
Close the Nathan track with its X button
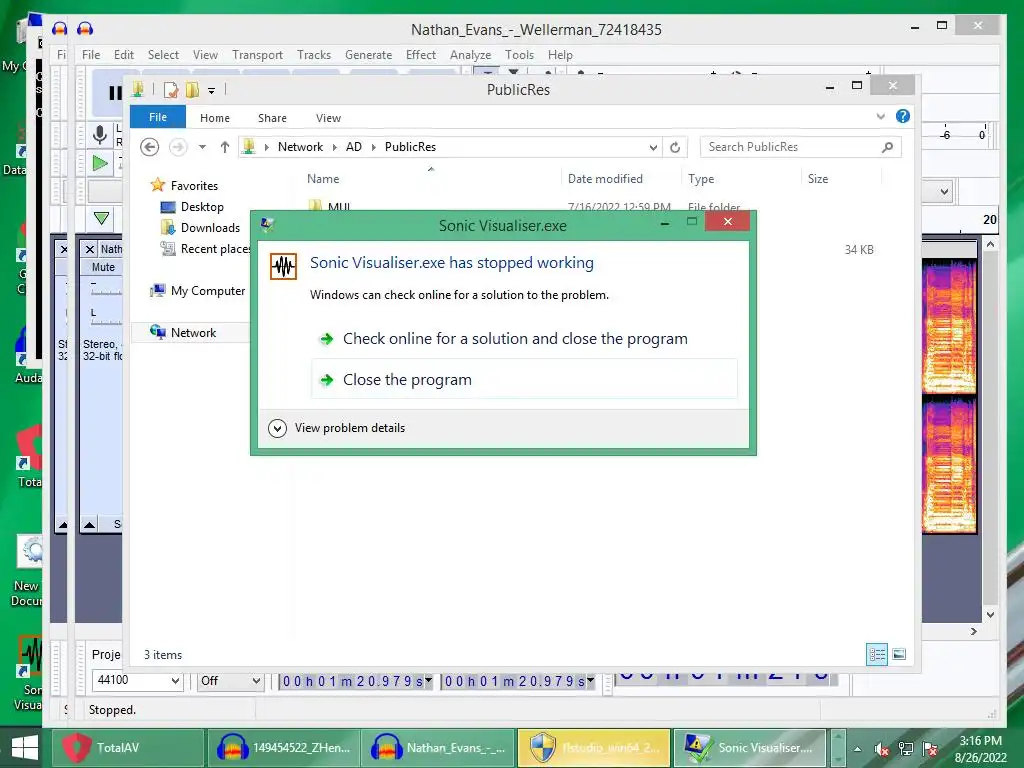pyautogui.click(x=90, y=249)
